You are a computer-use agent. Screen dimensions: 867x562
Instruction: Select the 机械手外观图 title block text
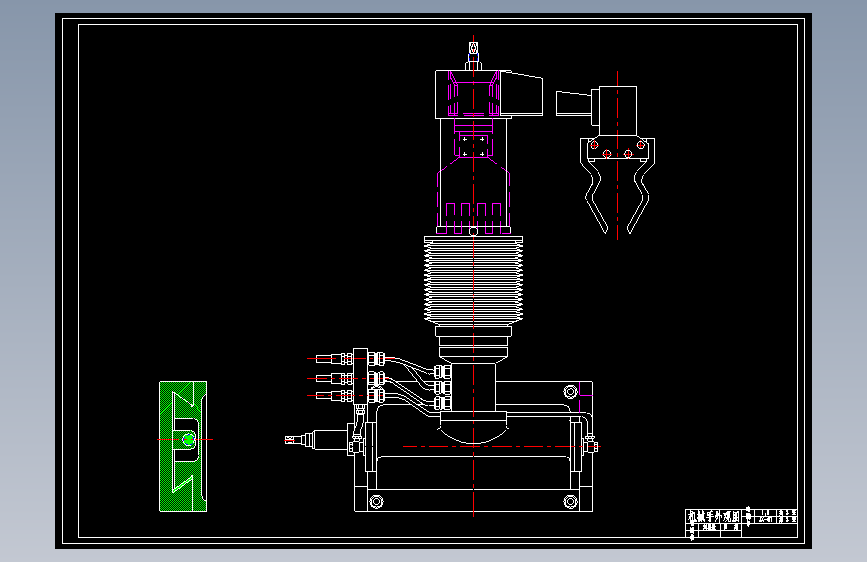click(x=713, y=516)
